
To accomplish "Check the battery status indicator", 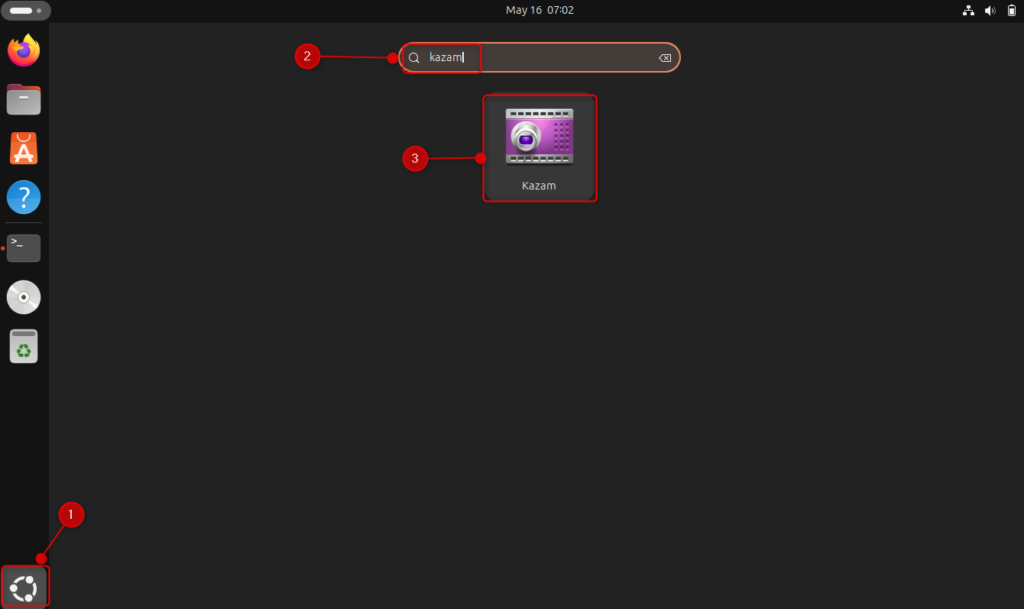I will (x=1010, y=10).
